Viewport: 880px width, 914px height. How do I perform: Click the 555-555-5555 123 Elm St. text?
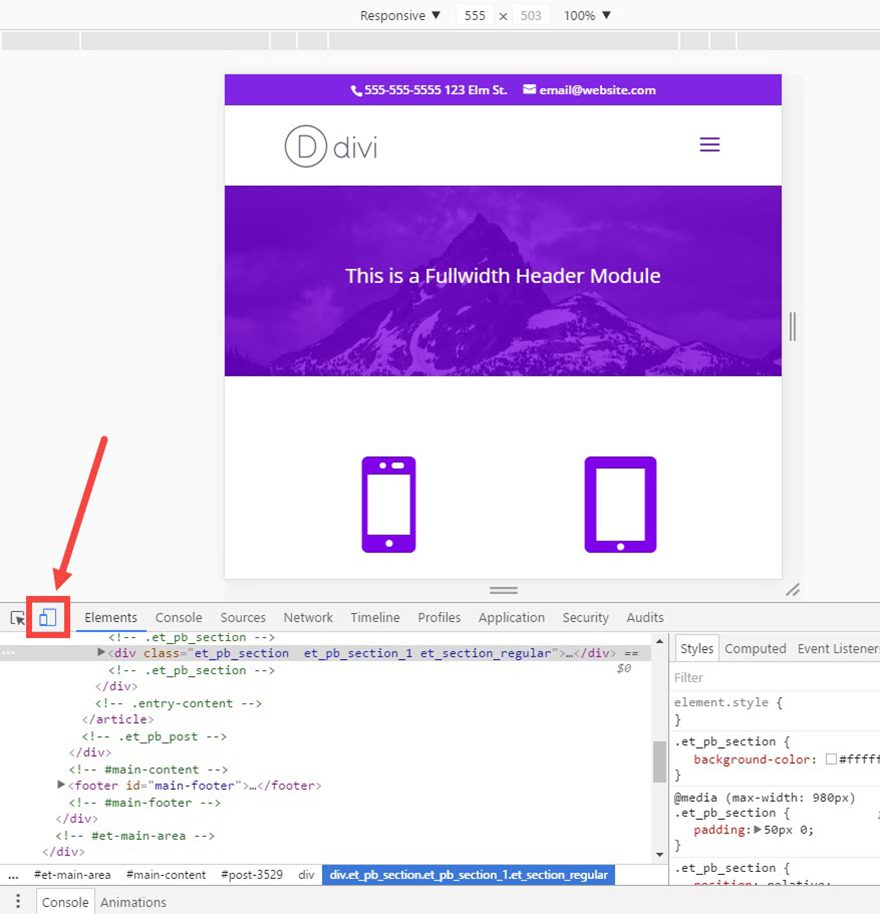(x=435, y=90)
